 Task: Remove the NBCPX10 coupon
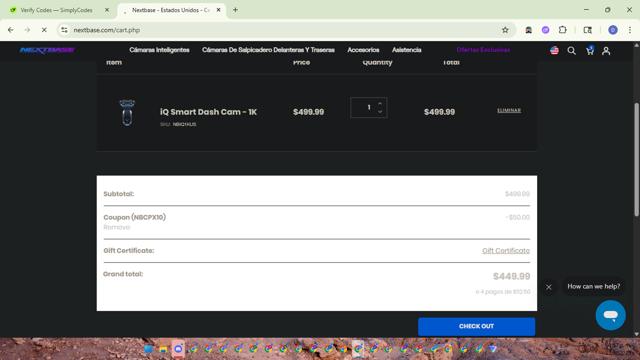coord(117,227)
